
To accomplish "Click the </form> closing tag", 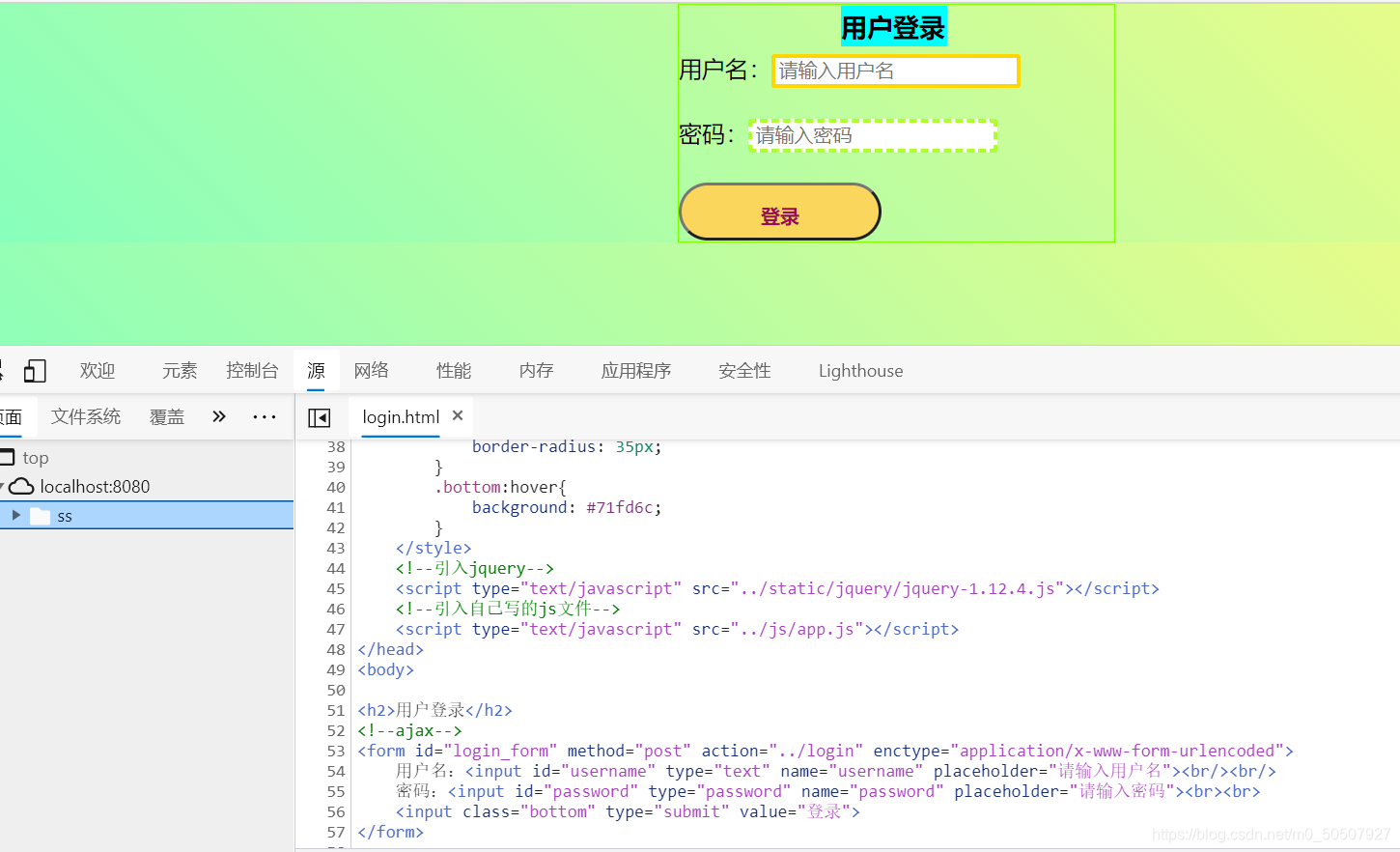I will click(390, 832).
